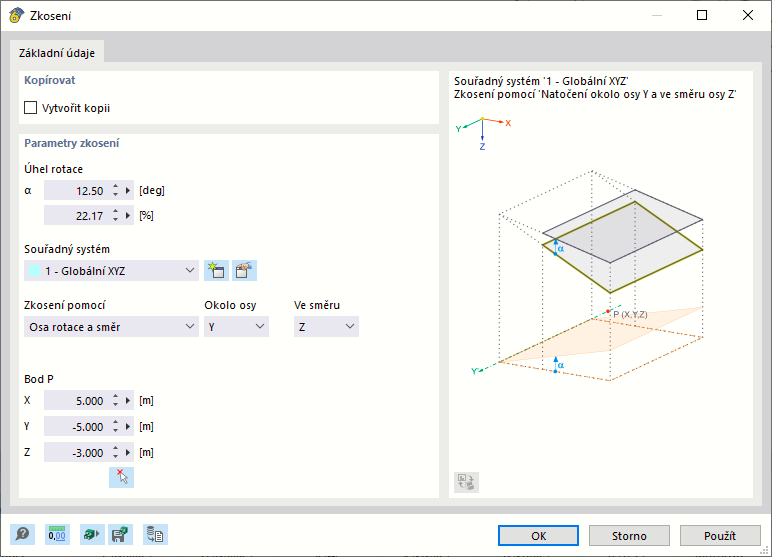This screenshot has height=557, width=772.
Task: Click the Bod P X coordinate field
Action: point(77,401)
